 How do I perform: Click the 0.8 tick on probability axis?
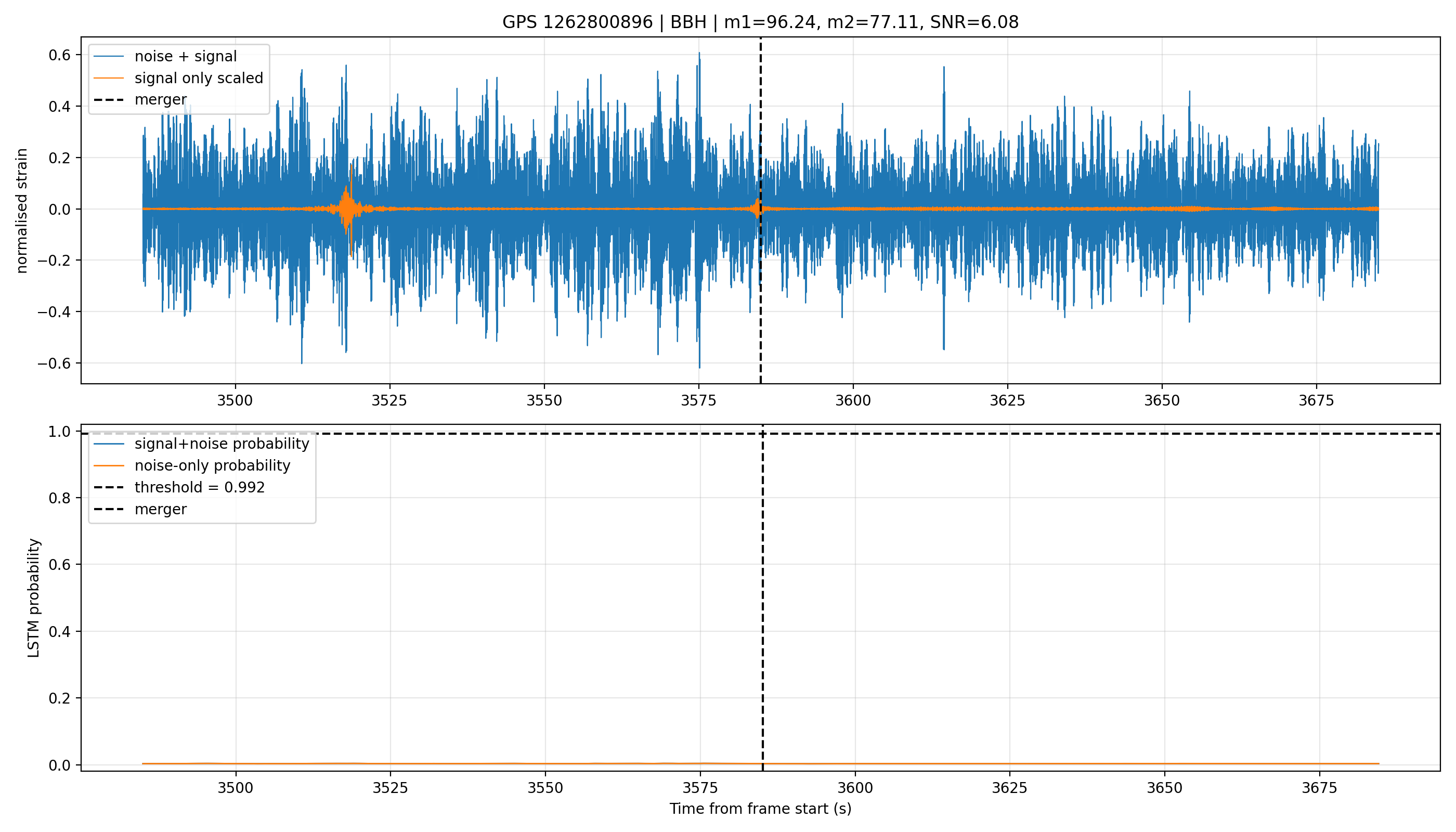(x=60, y=498)
